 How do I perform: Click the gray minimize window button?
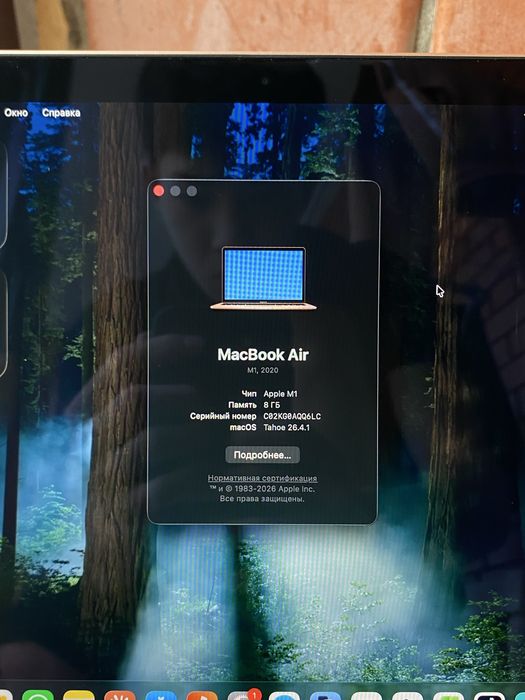[175, 191]
